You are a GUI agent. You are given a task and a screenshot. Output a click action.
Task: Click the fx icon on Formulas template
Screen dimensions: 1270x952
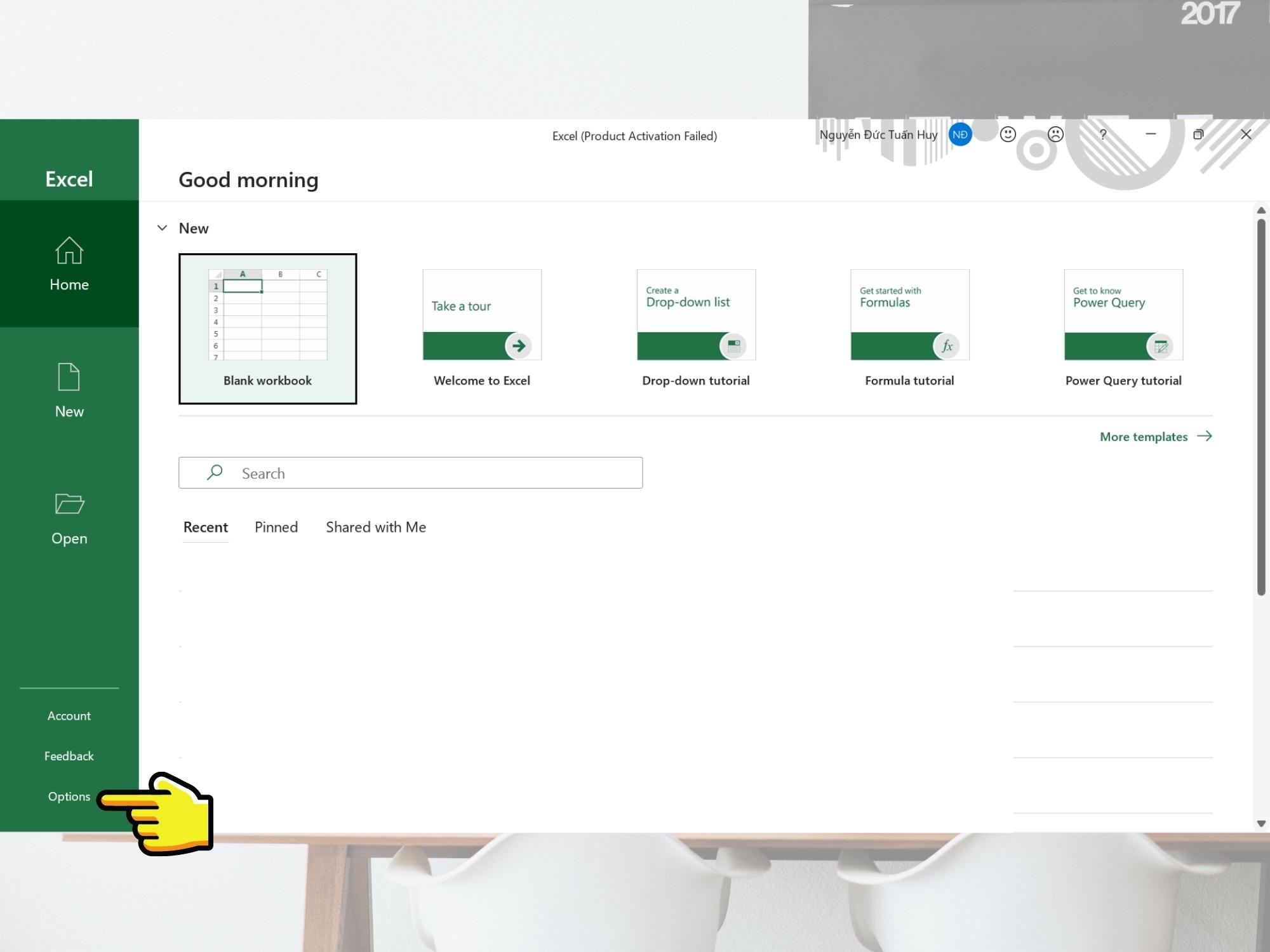point(947,346)
